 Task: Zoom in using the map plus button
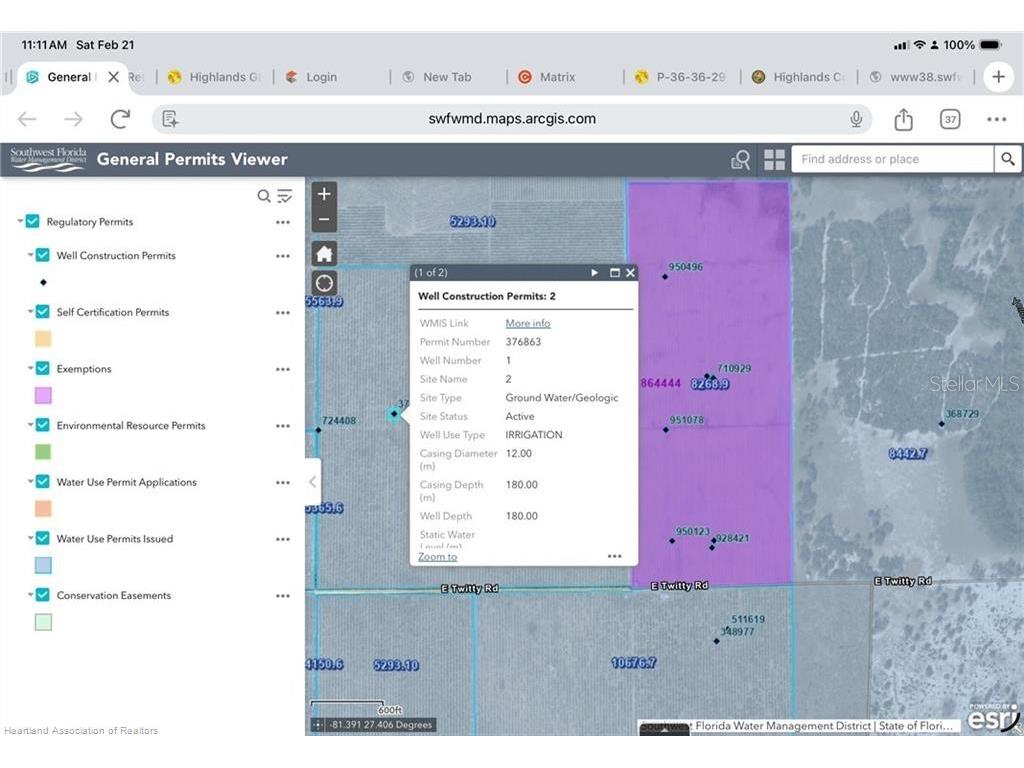[x=324, y=194]
